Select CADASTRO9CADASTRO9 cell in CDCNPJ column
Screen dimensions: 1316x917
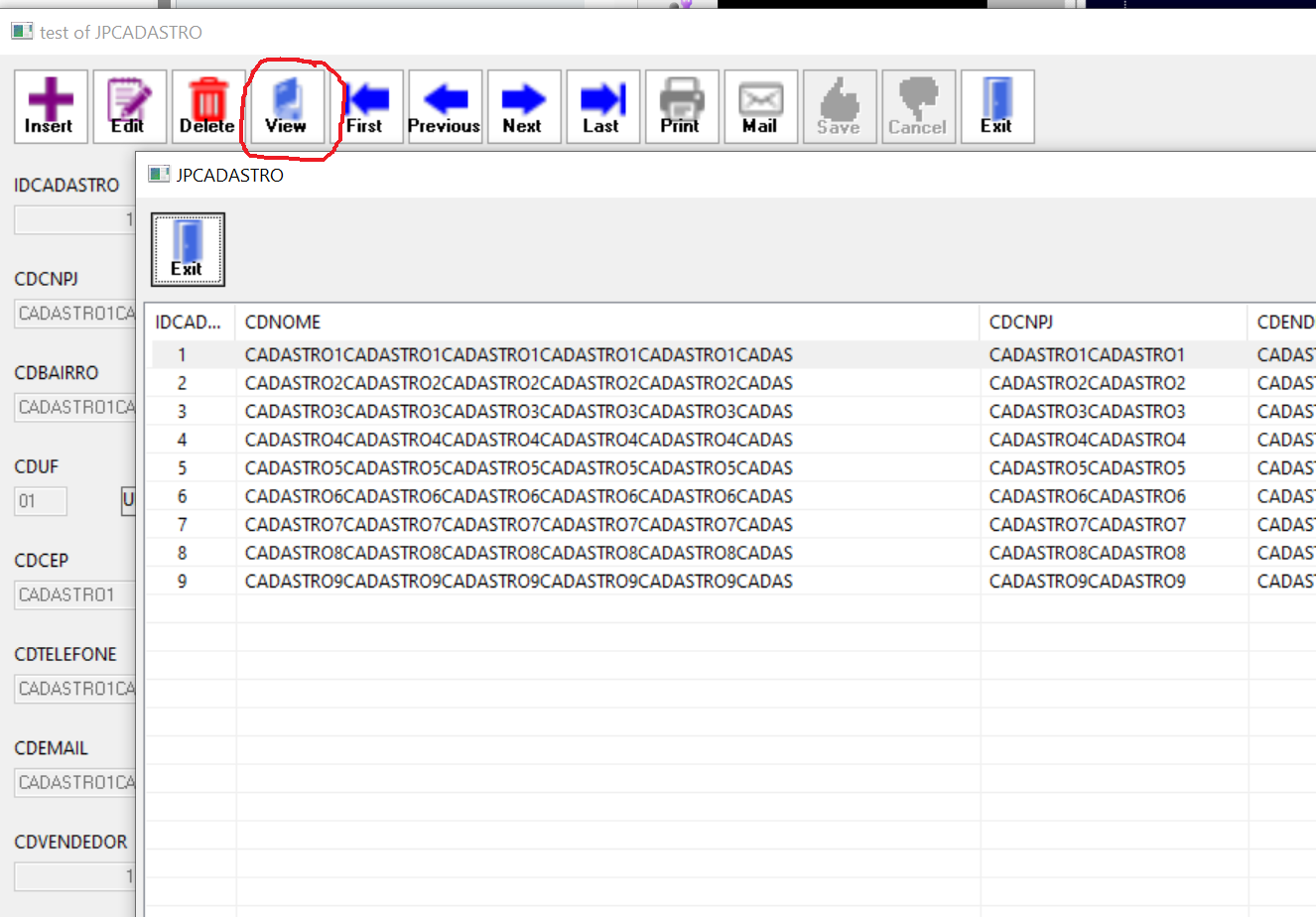[x=1087, y=582]
